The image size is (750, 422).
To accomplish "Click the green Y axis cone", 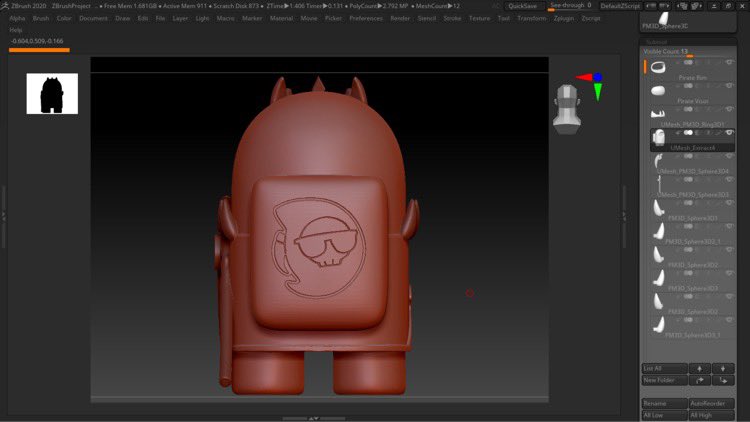I will click(x=598, y=92).
